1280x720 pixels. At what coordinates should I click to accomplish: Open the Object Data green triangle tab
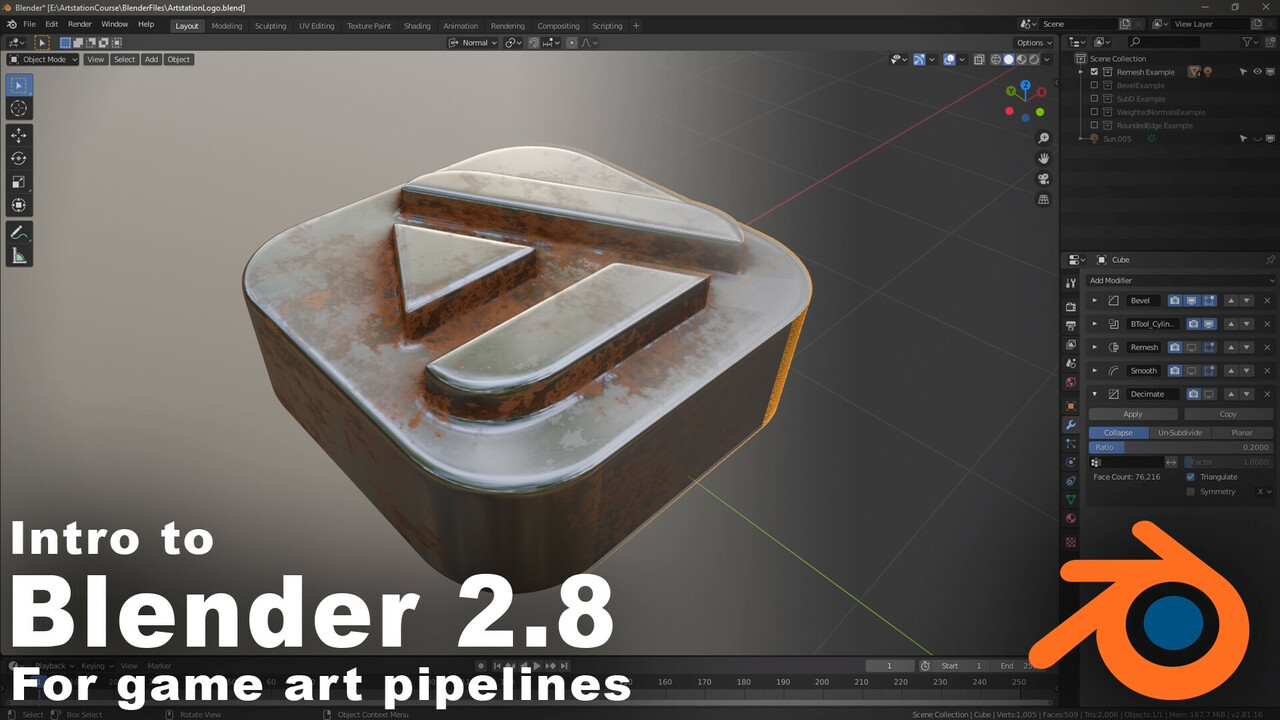(1071, 499)
